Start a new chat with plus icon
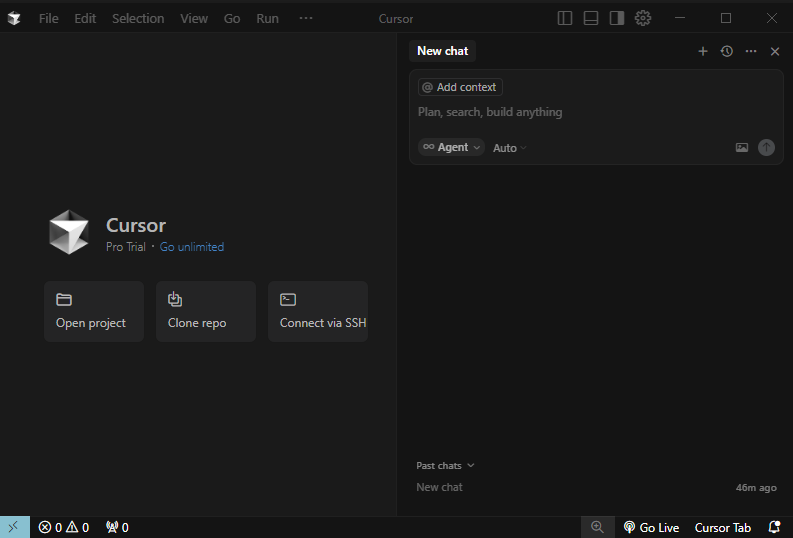793x538 pixels. click(x=702, y=51)
